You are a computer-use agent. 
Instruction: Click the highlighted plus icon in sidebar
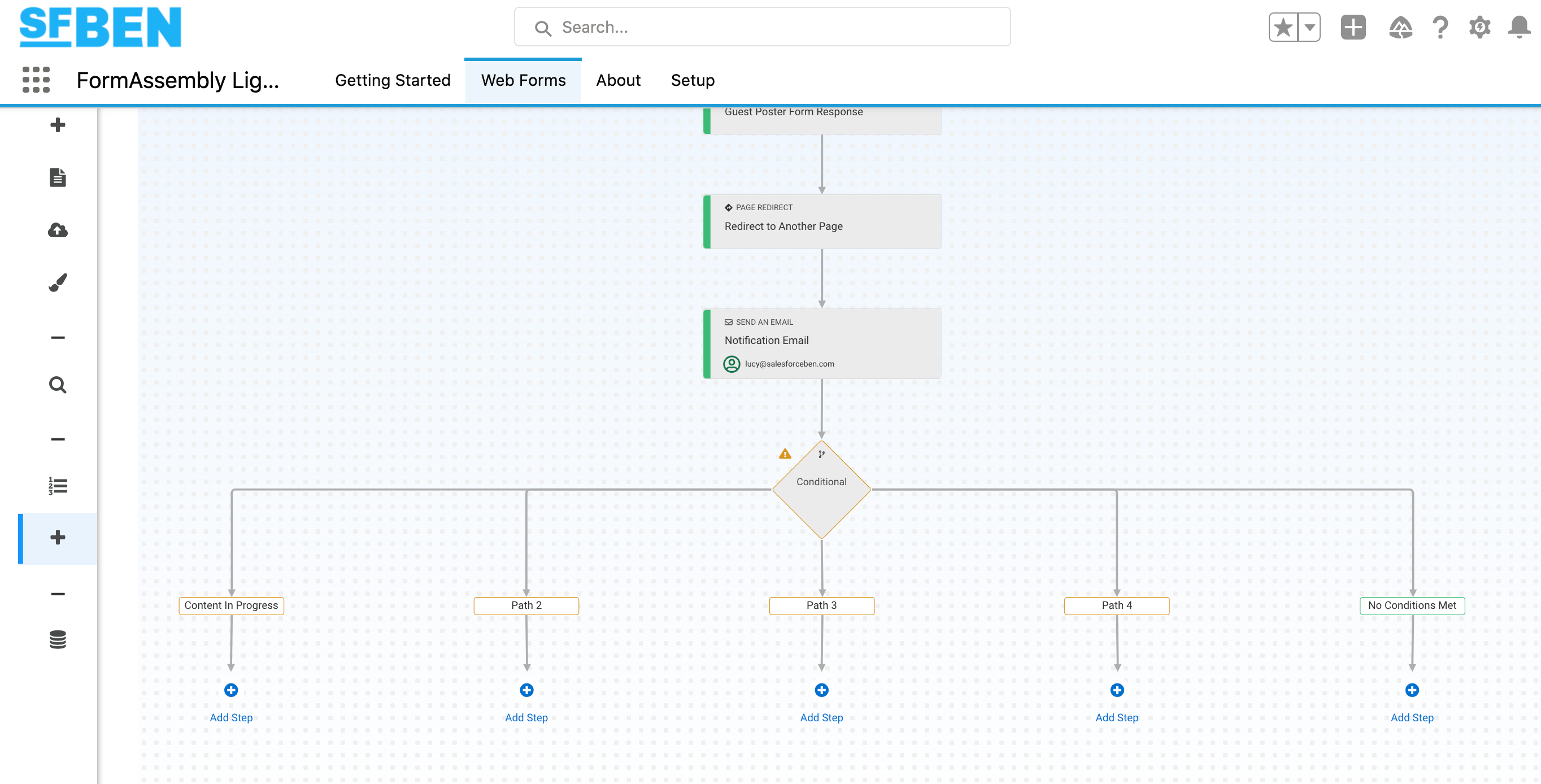(x=58, y=538)
